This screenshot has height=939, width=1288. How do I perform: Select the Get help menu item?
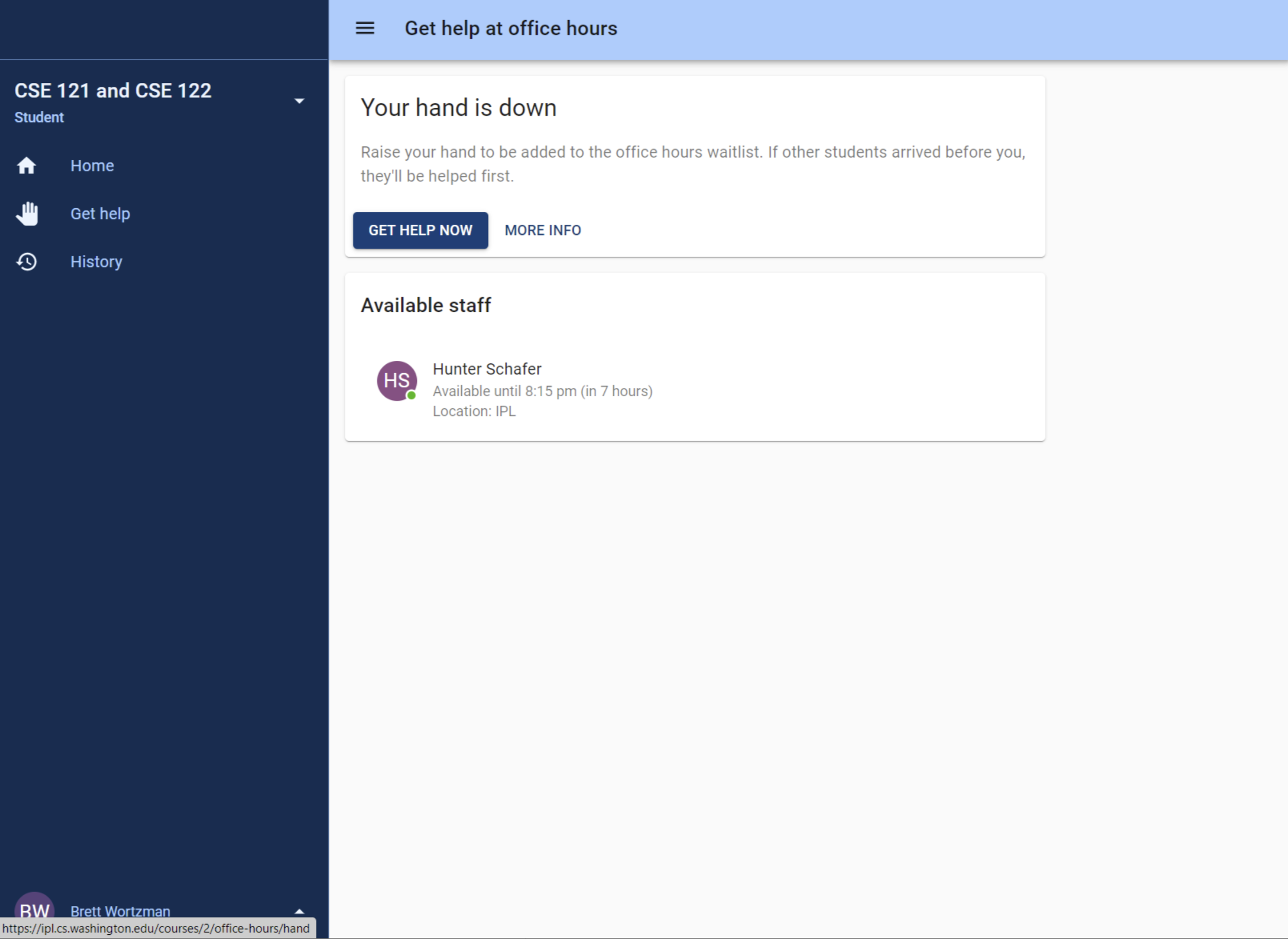coord(100,213)
